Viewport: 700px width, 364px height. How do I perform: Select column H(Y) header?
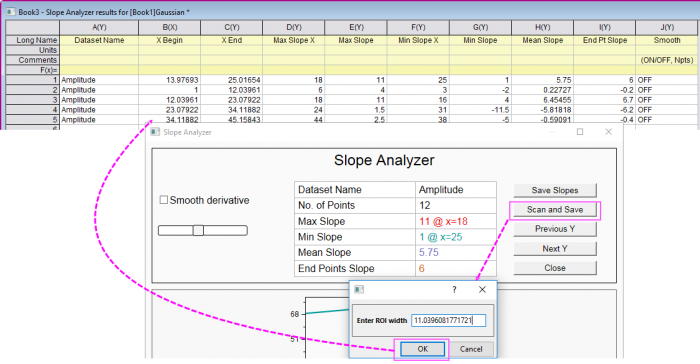(x=542, y=27)
